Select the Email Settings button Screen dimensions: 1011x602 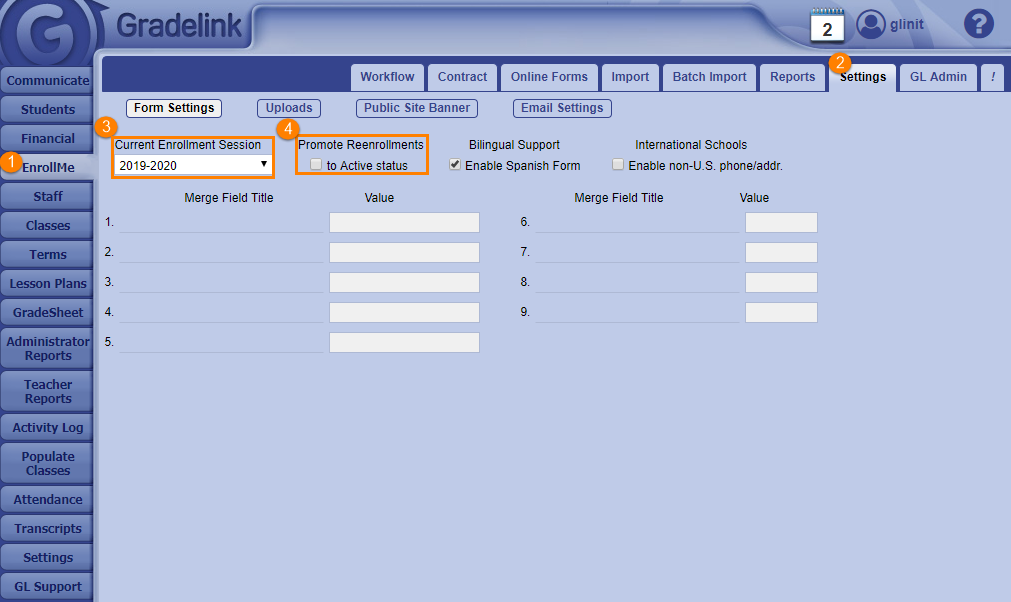(x=562, y=108)
